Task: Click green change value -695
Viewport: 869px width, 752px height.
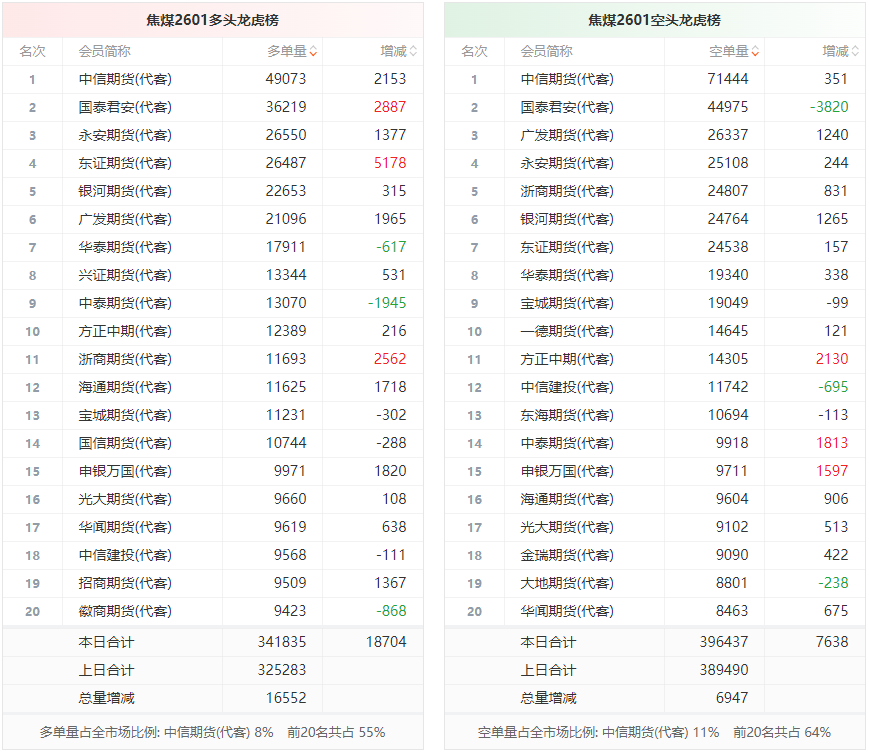Action: (833, 387)
